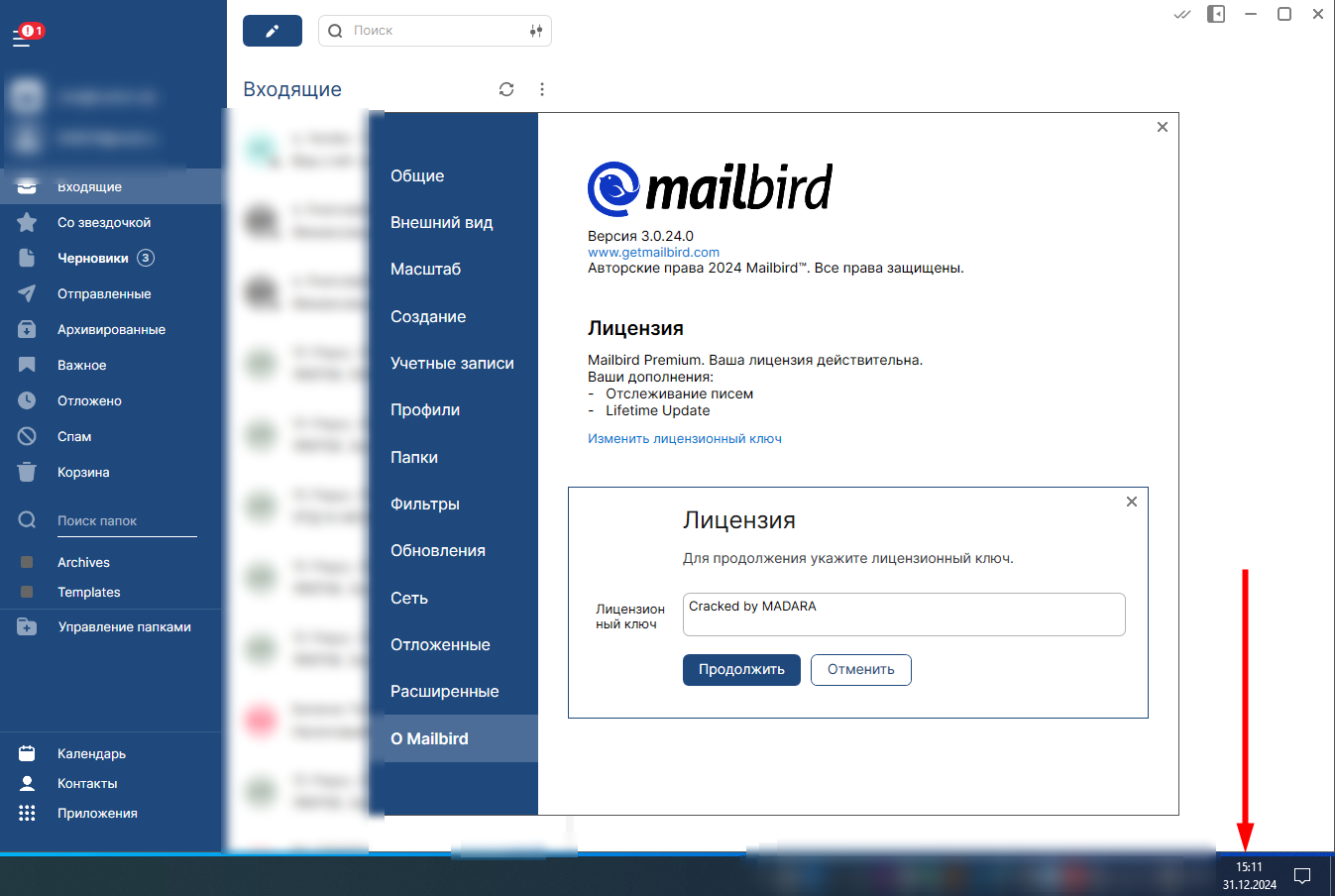Click the double check mark icon
1335x896 pixels.
click(x=1182, y=14)
